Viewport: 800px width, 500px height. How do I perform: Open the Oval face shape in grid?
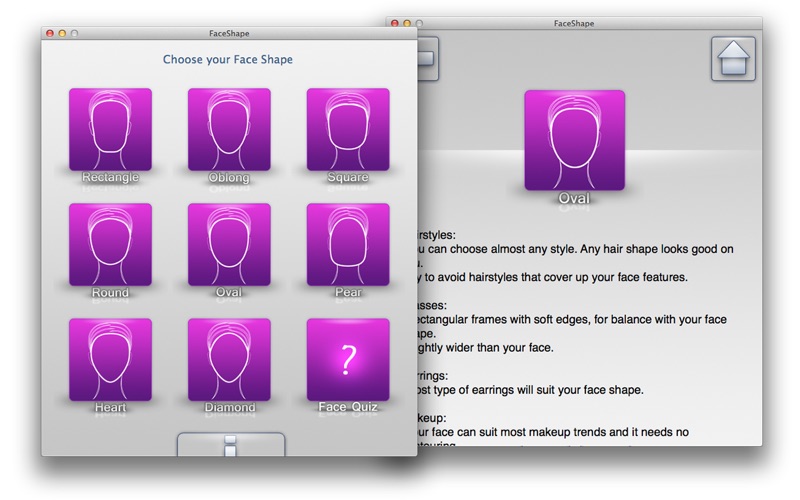pos(229,245)
